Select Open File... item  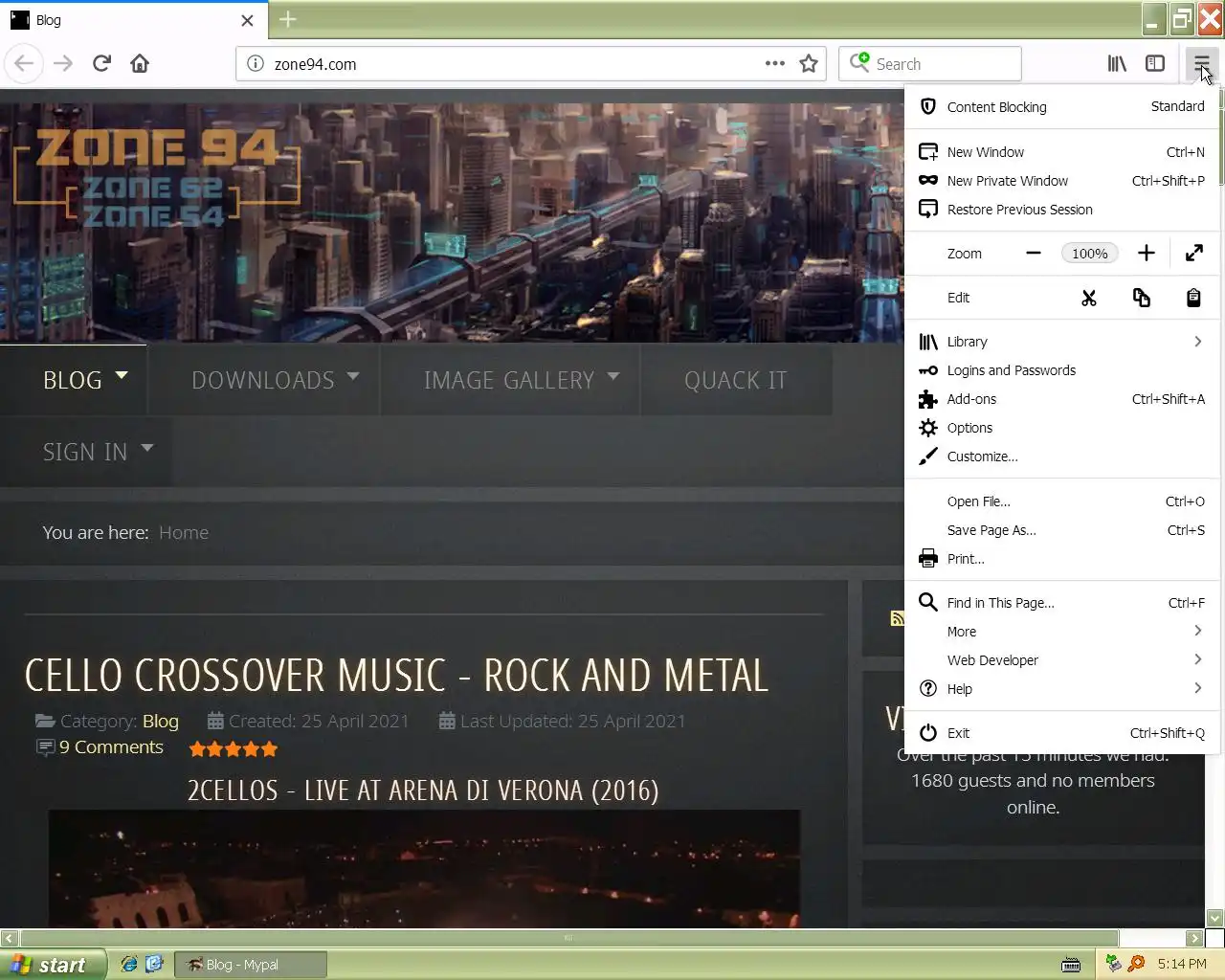point(1061,501)
